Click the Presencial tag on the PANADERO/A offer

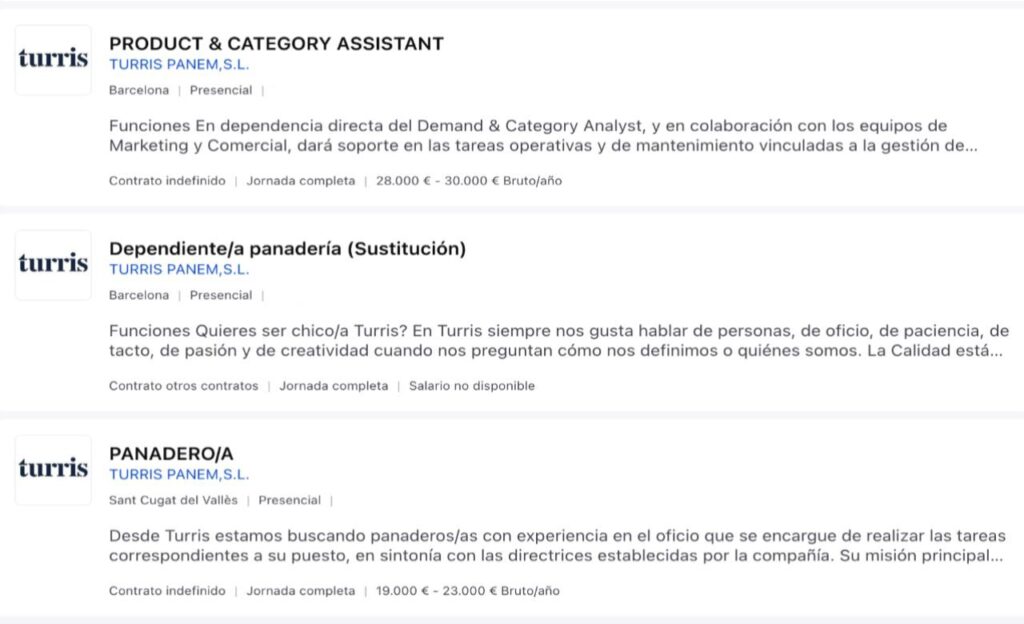coord(289,500)
